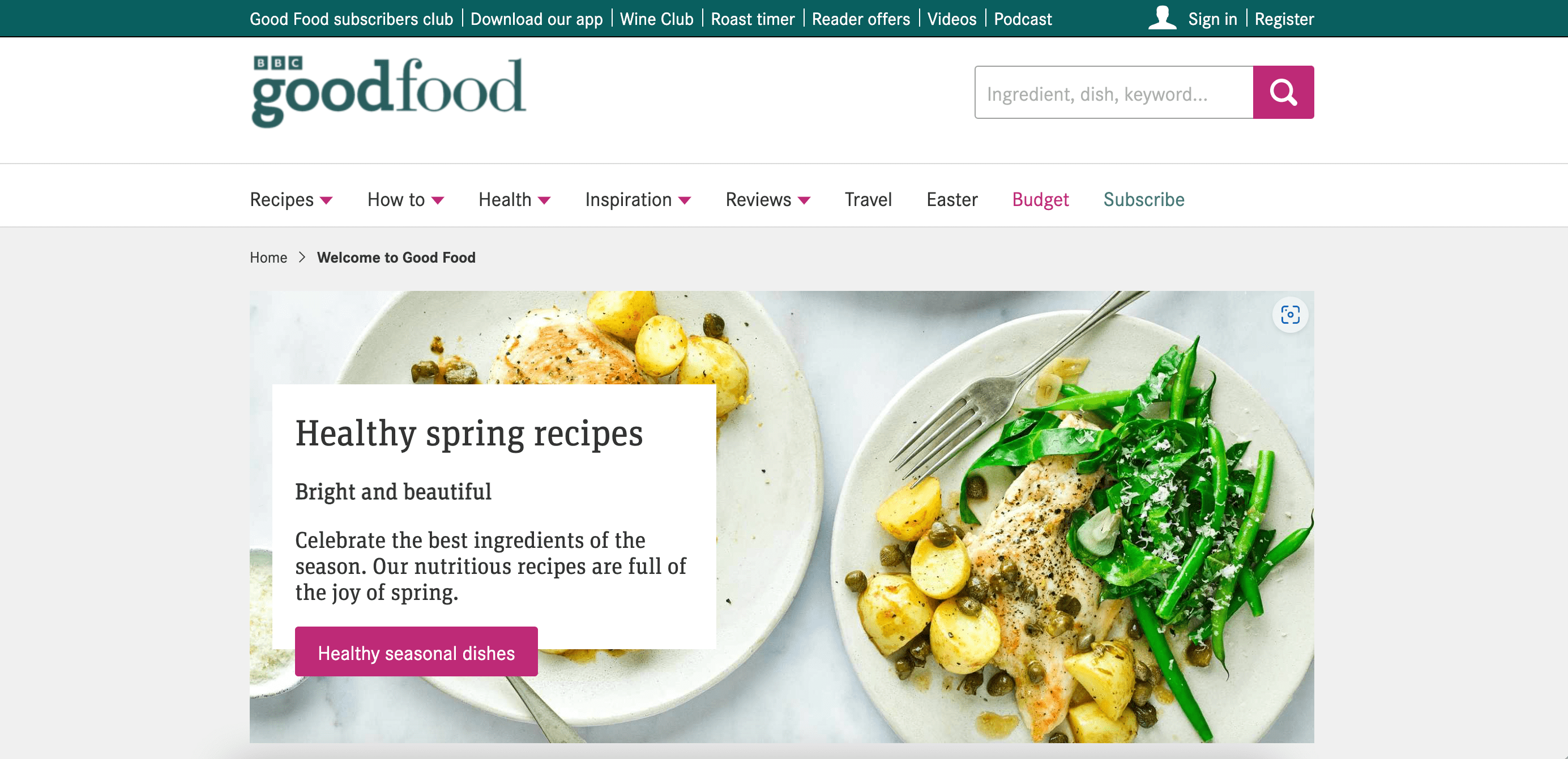Viewport: 1568px width, 759px height.
Task: Click the breadcrumb chevron after Home
Action: click(x=302, y=258)
